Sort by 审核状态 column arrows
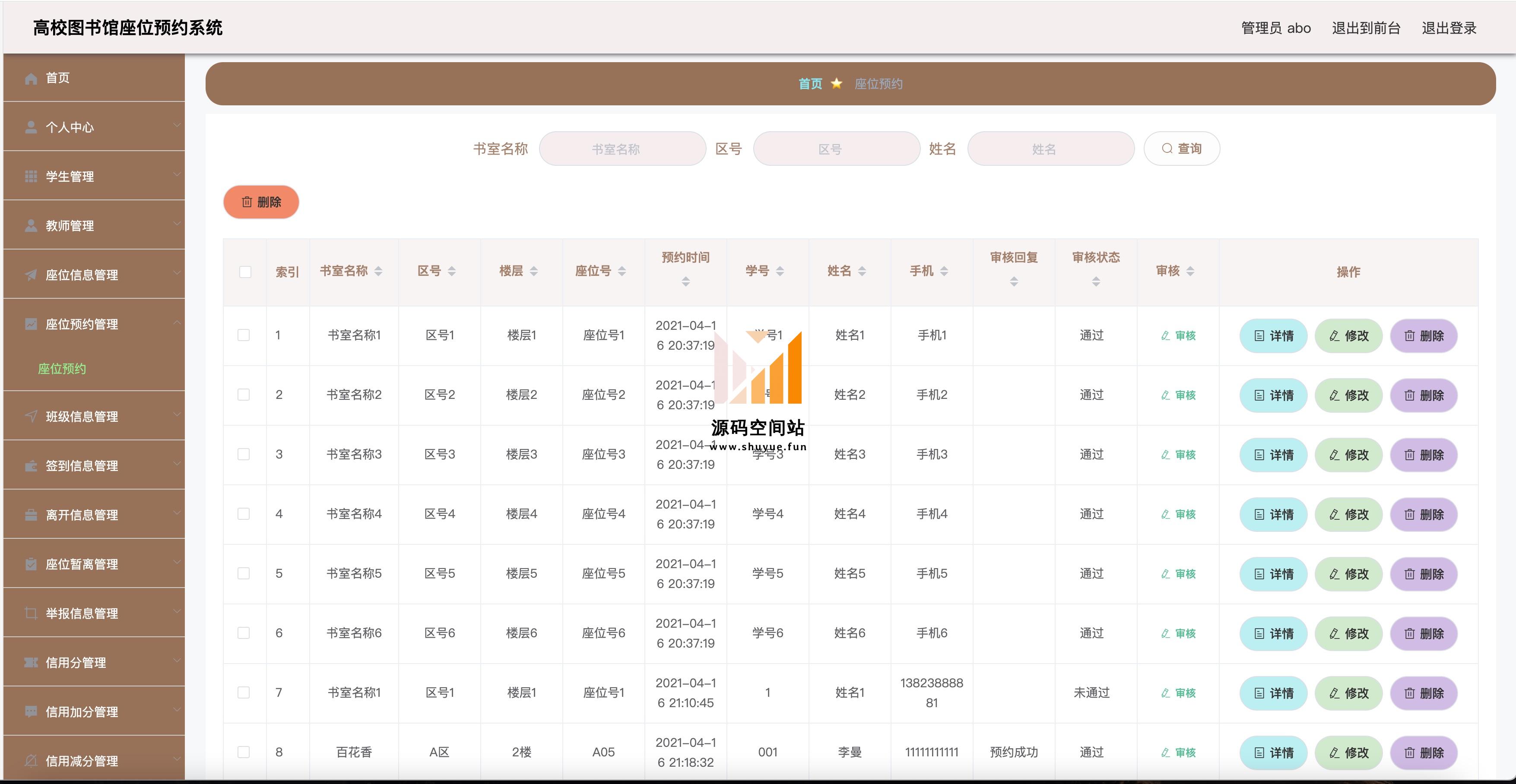 coord(1096,282)
